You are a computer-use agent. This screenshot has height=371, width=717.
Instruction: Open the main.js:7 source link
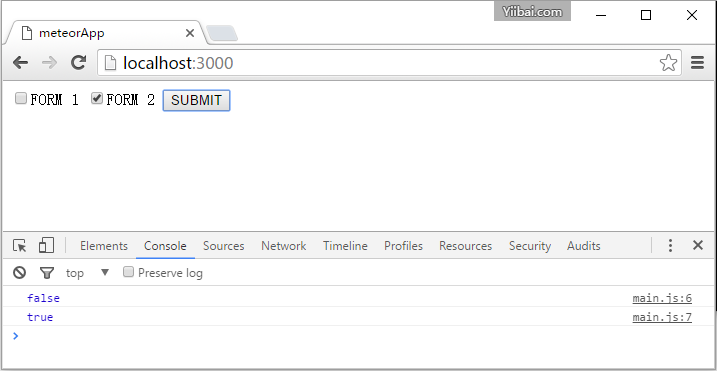pyautogui.click(x=662, y=317)
